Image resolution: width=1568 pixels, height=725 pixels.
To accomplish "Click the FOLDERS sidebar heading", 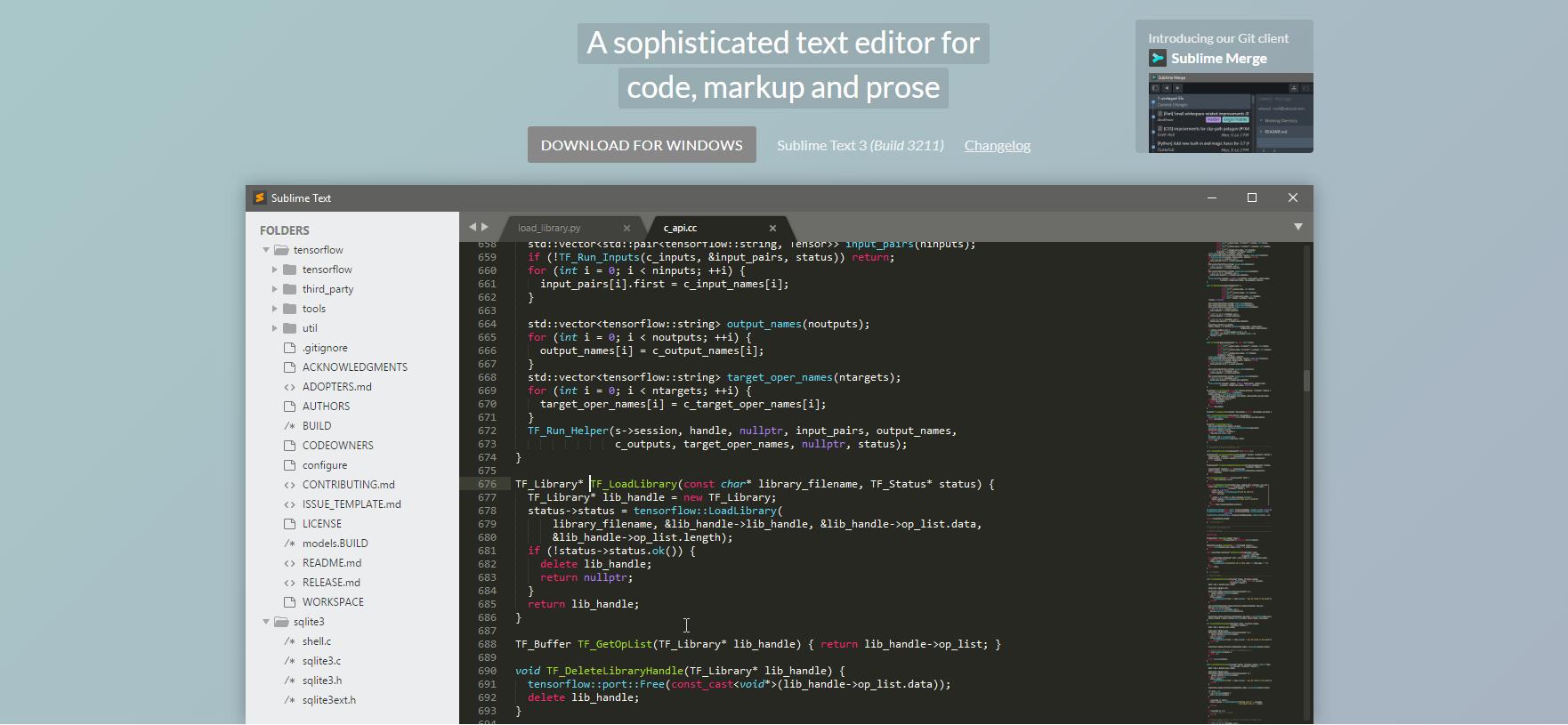I will (285, 230).
